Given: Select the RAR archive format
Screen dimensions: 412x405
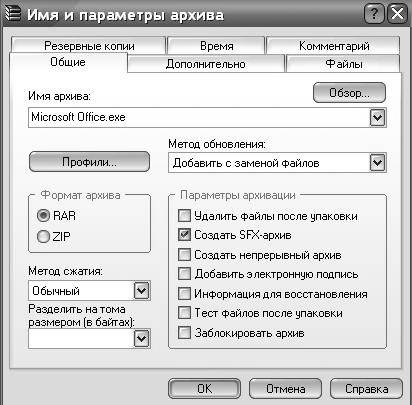Looking at the screenshot, I should pos(43,215).
